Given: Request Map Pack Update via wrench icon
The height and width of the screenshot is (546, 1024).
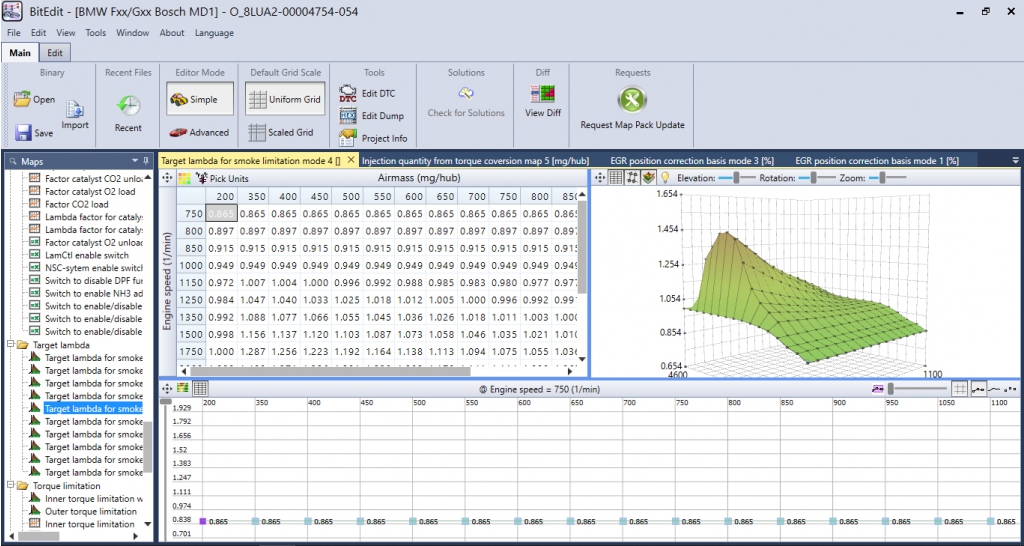Looking at the screenshot, I should coord(632,100).
